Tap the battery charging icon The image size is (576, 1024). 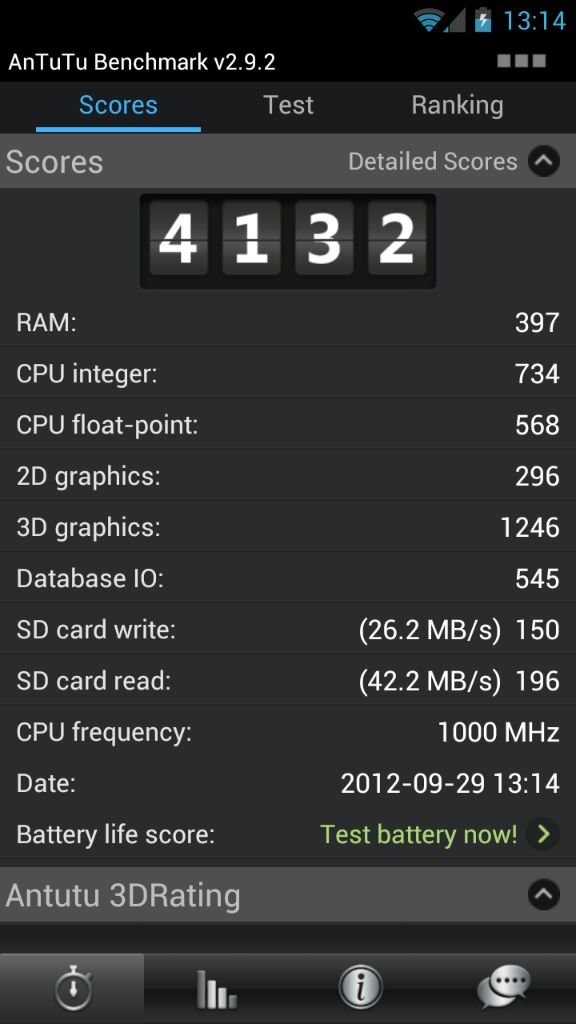[482, 20]
